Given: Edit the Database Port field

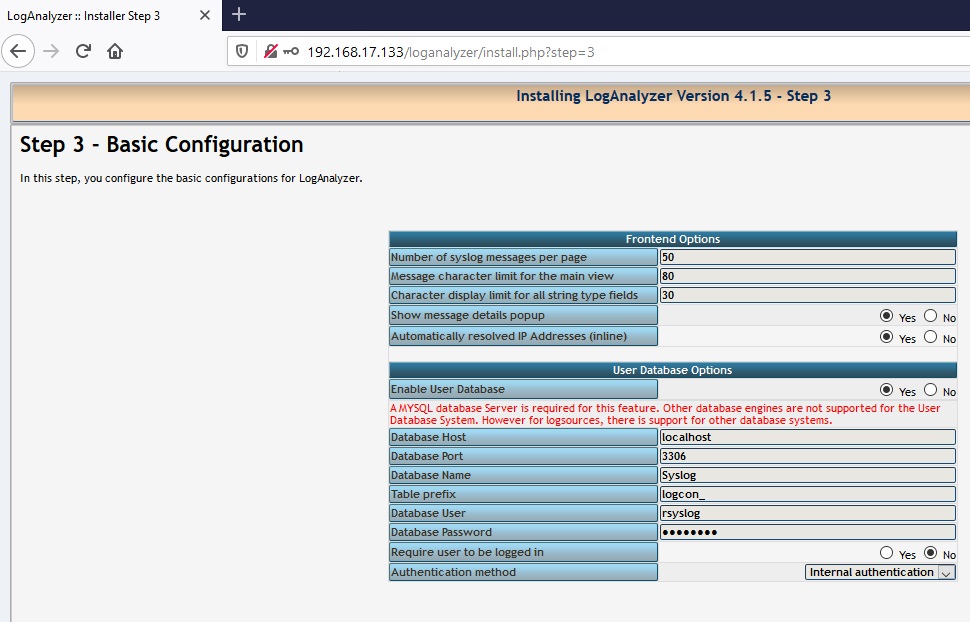Looking at the screenshot, I should (x=807, y=456).
